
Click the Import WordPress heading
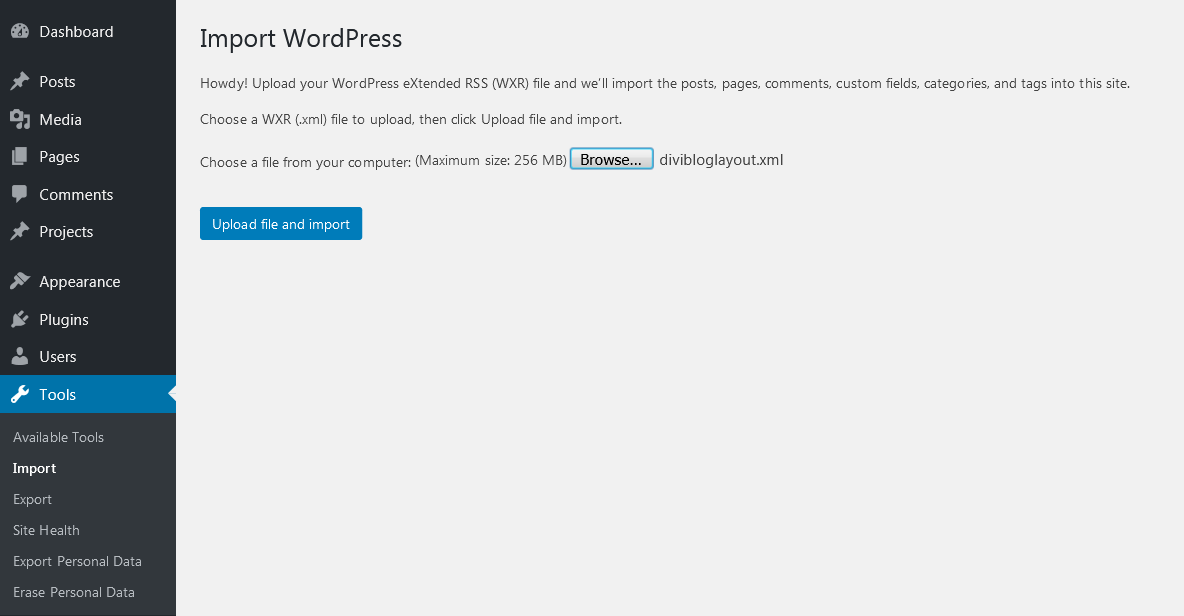(x=301, y=38)
